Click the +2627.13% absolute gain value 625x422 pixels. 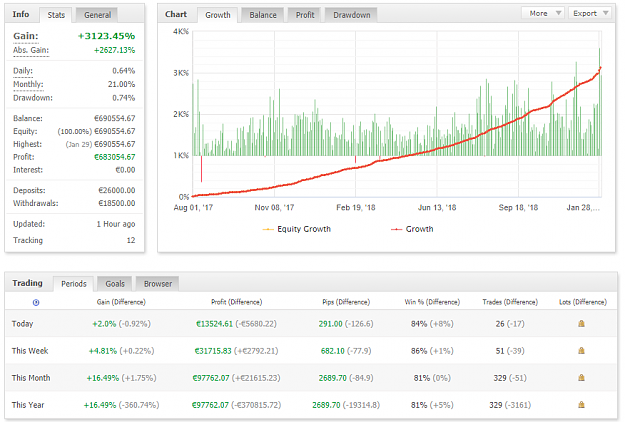point(114,50)
